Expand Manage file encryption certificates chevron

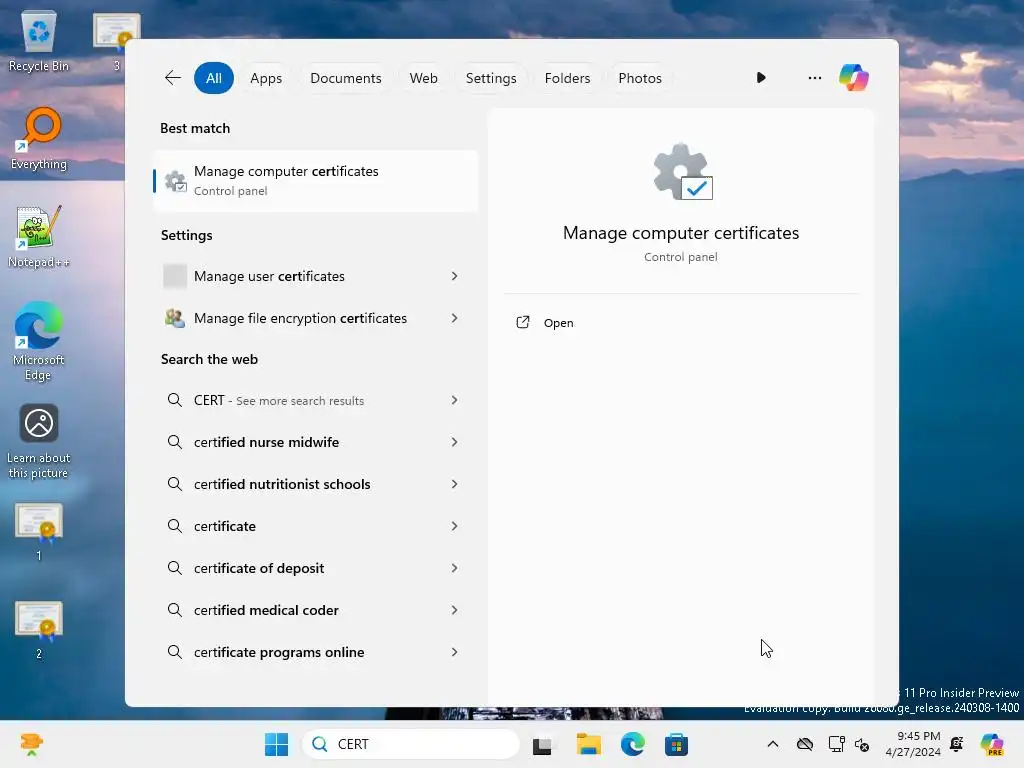point(455,318)
